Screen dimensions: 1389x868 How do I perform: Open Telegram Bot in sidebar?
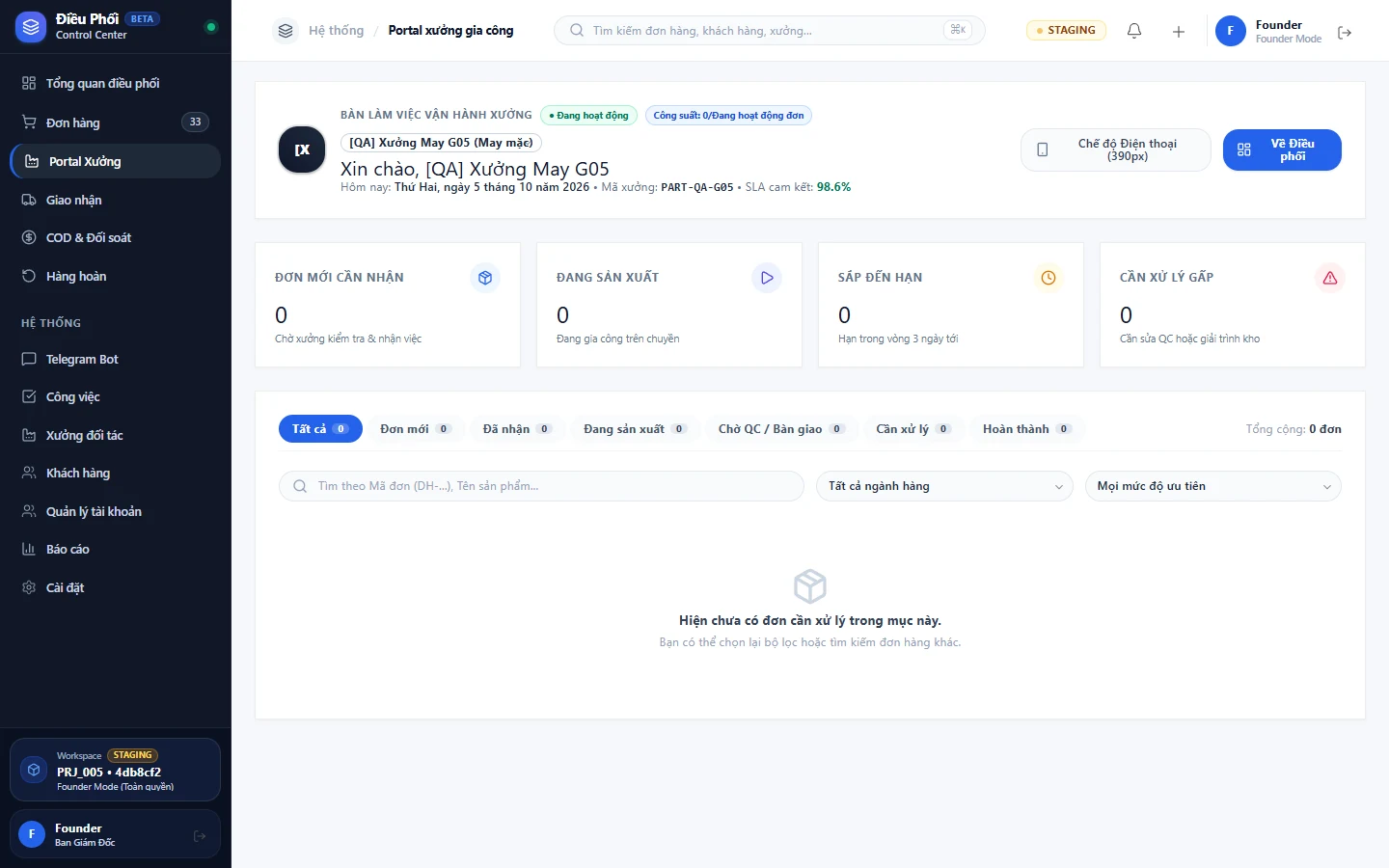116,360
